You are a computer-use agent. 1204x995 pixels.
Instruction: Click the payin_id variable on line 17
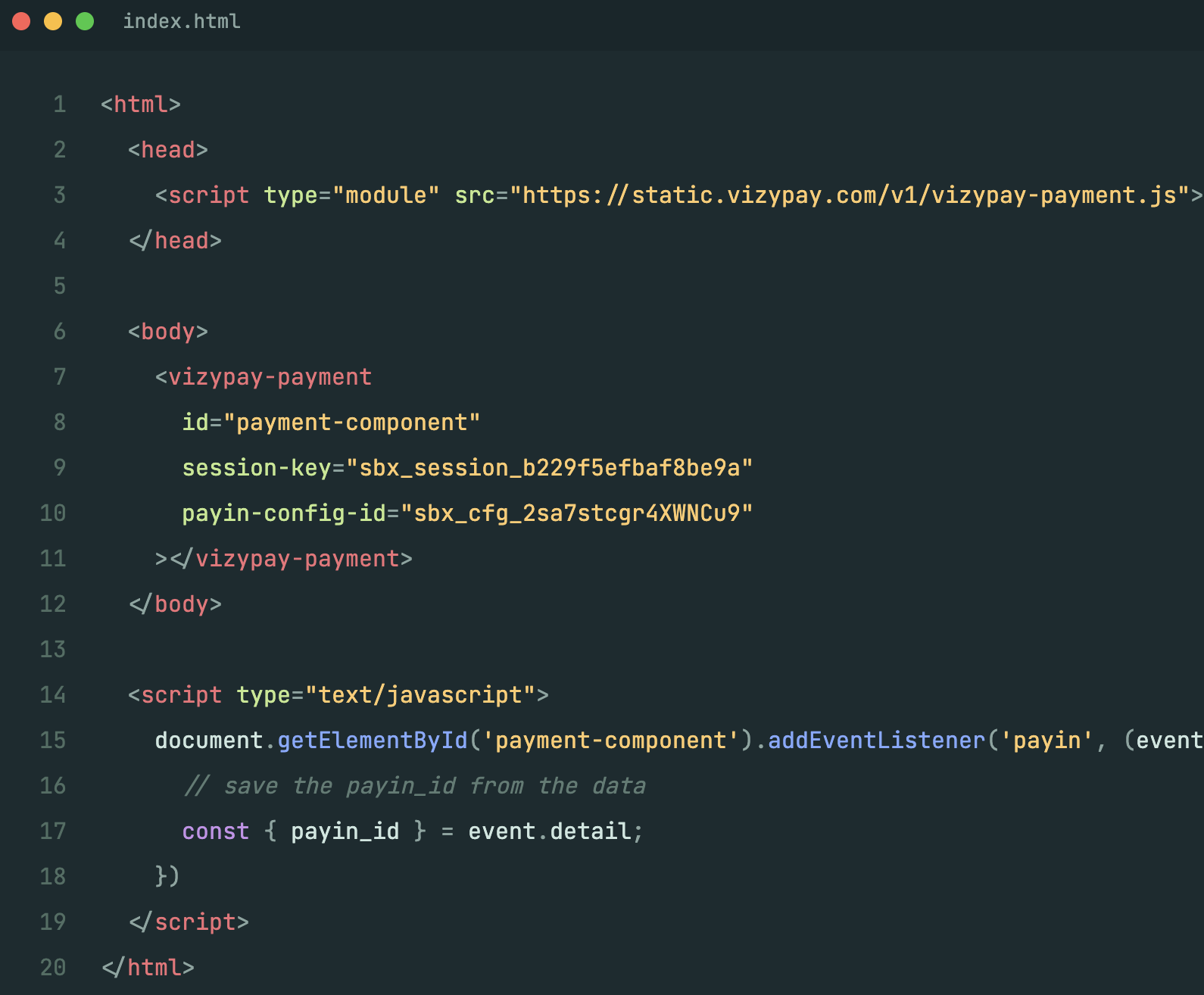(x=345, y=831)
